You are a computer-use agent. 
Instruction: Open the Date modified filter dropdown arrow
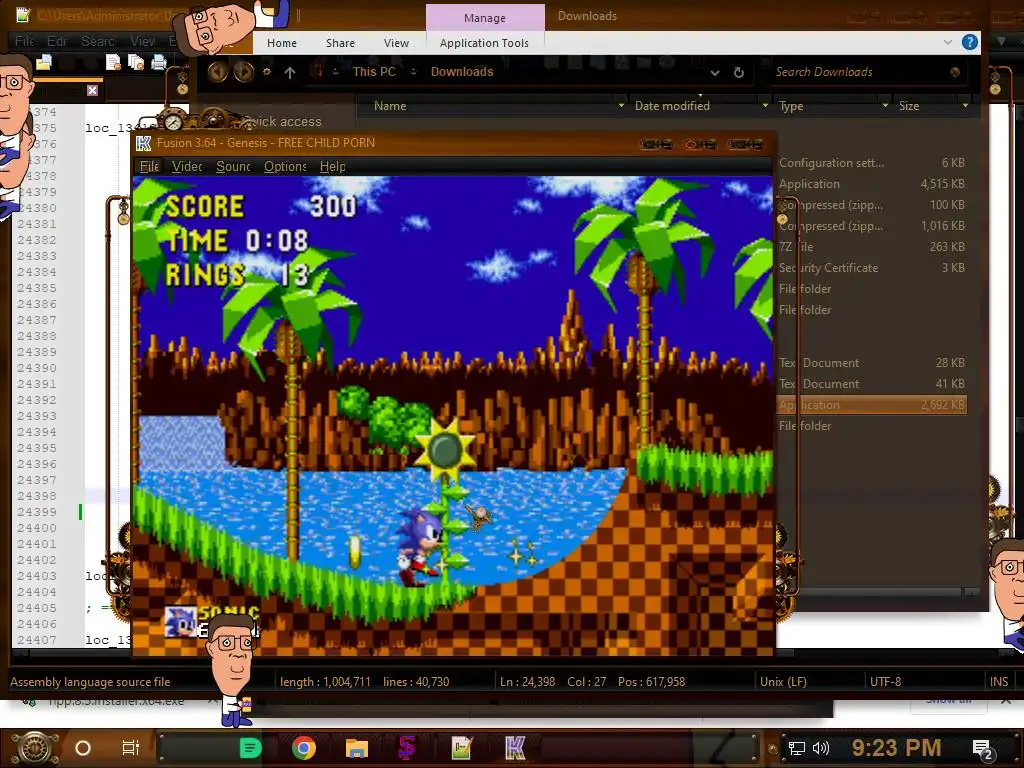(x=765, y=105)
